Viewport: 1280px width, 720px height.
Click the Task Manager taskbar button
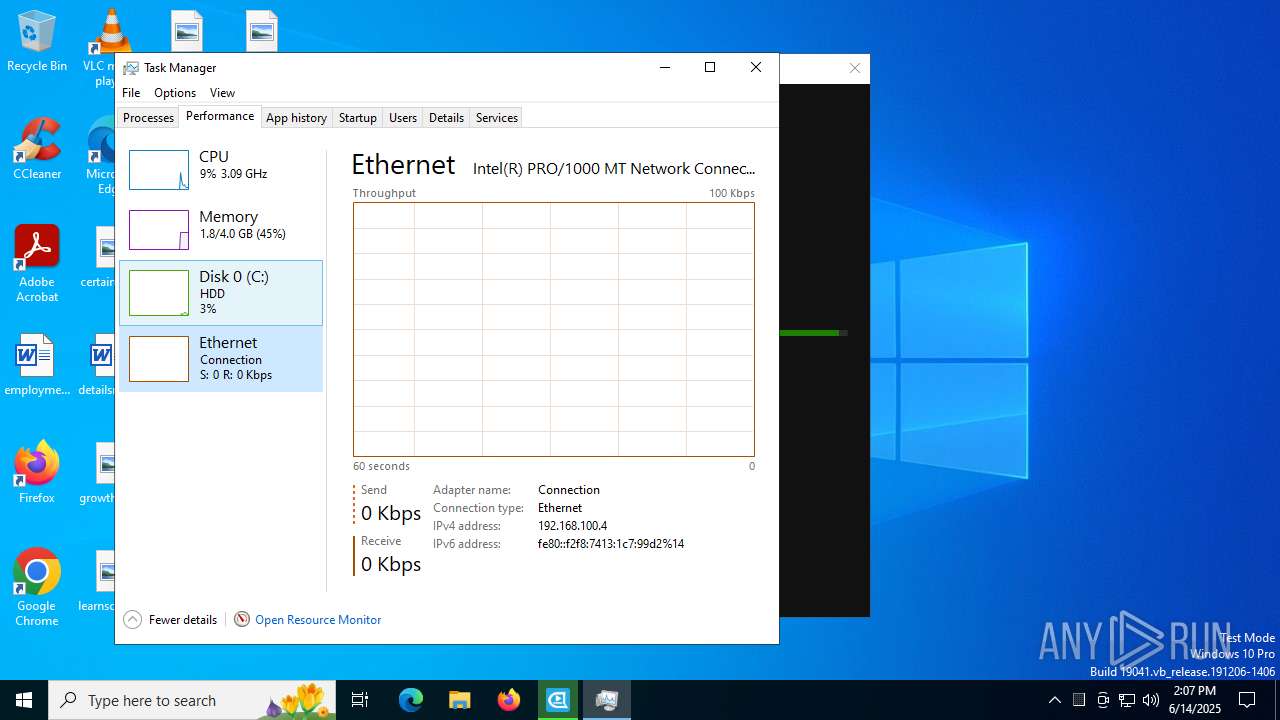tap(607, 700)
